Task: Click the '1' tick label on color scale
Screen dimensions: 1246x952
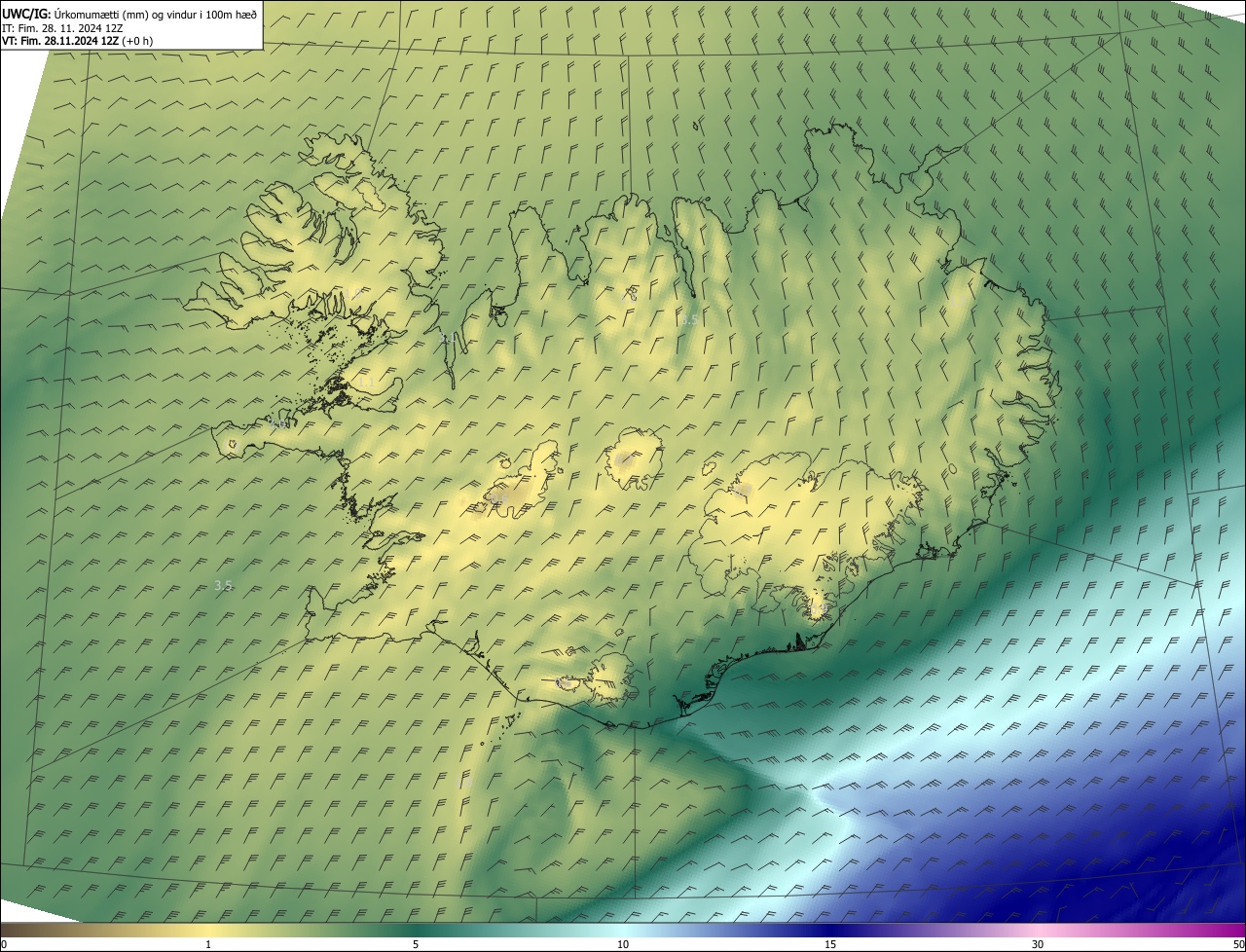Action: pyautogui.click(x=208, y=944)
